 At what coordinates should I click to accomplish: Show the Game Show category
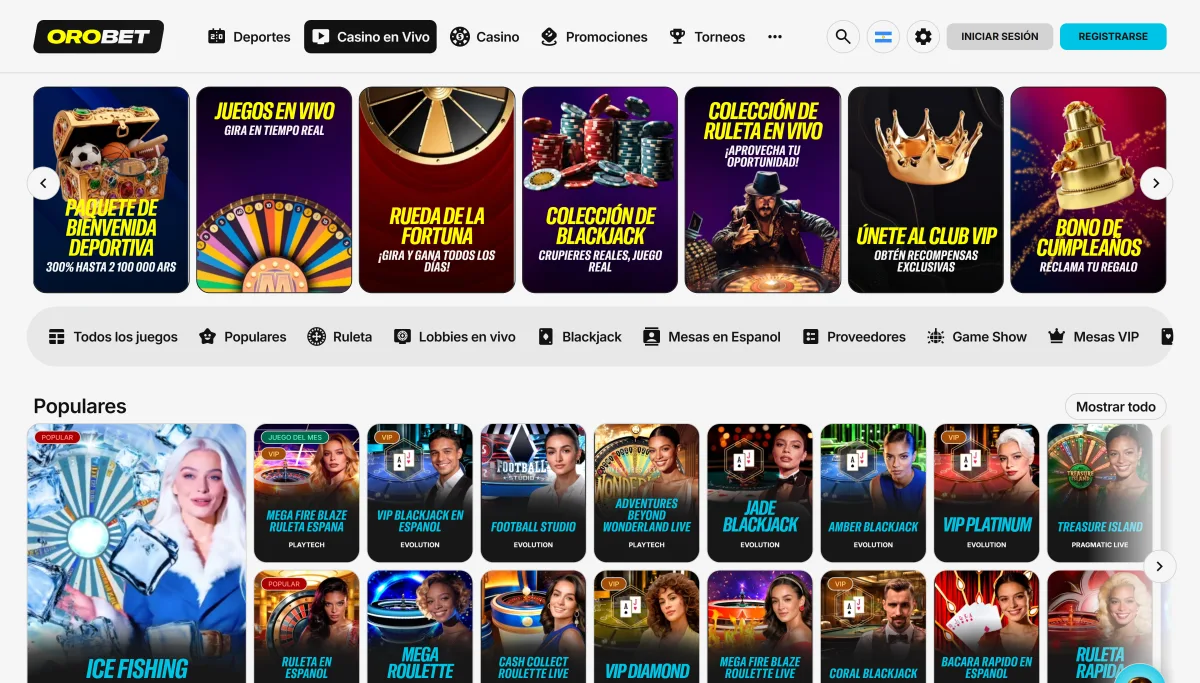(x=977, y=337)
